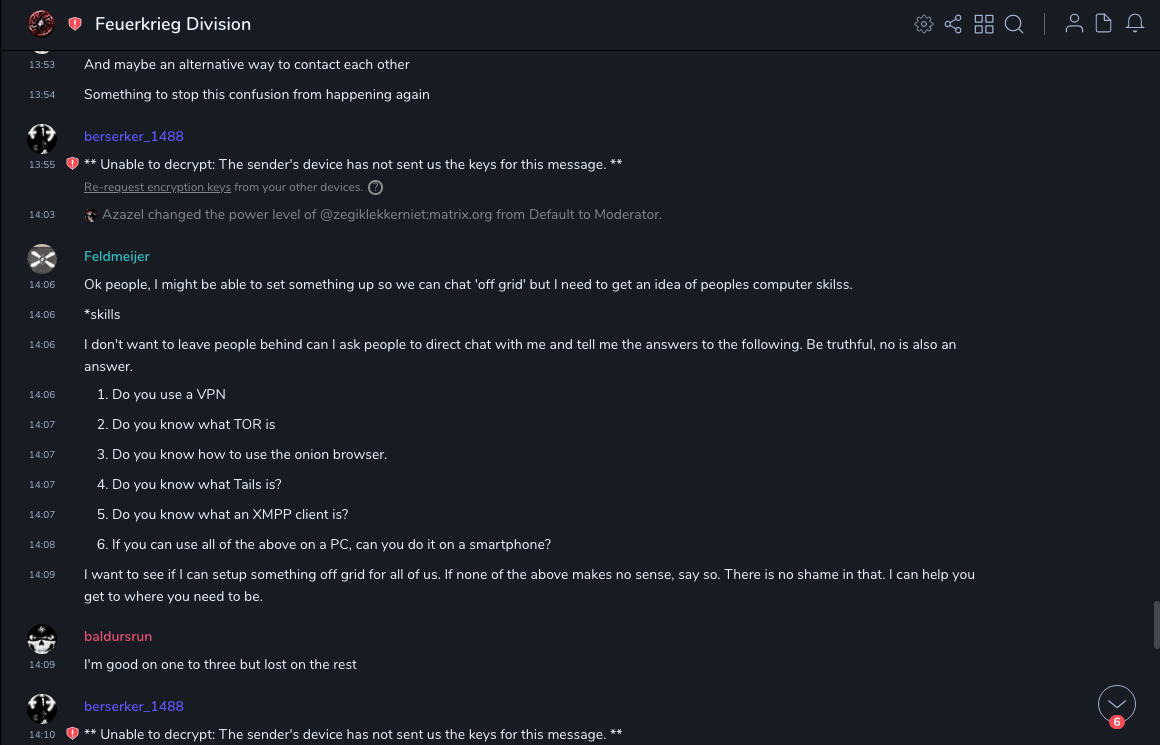The height and width of the screenshot is (745, 1160).
Task: Click the search magnifier icon
Action: click(1014, 24)
